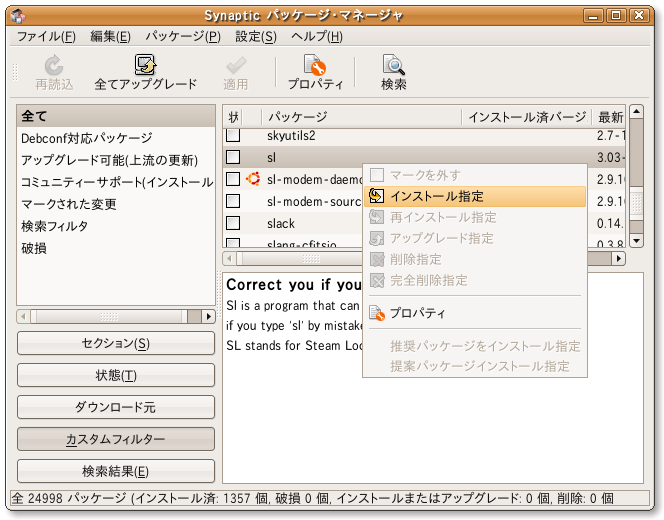Screen dimensions: 664x520
Task: Click package list scroll down arrow
Action: tap(636, 241)
